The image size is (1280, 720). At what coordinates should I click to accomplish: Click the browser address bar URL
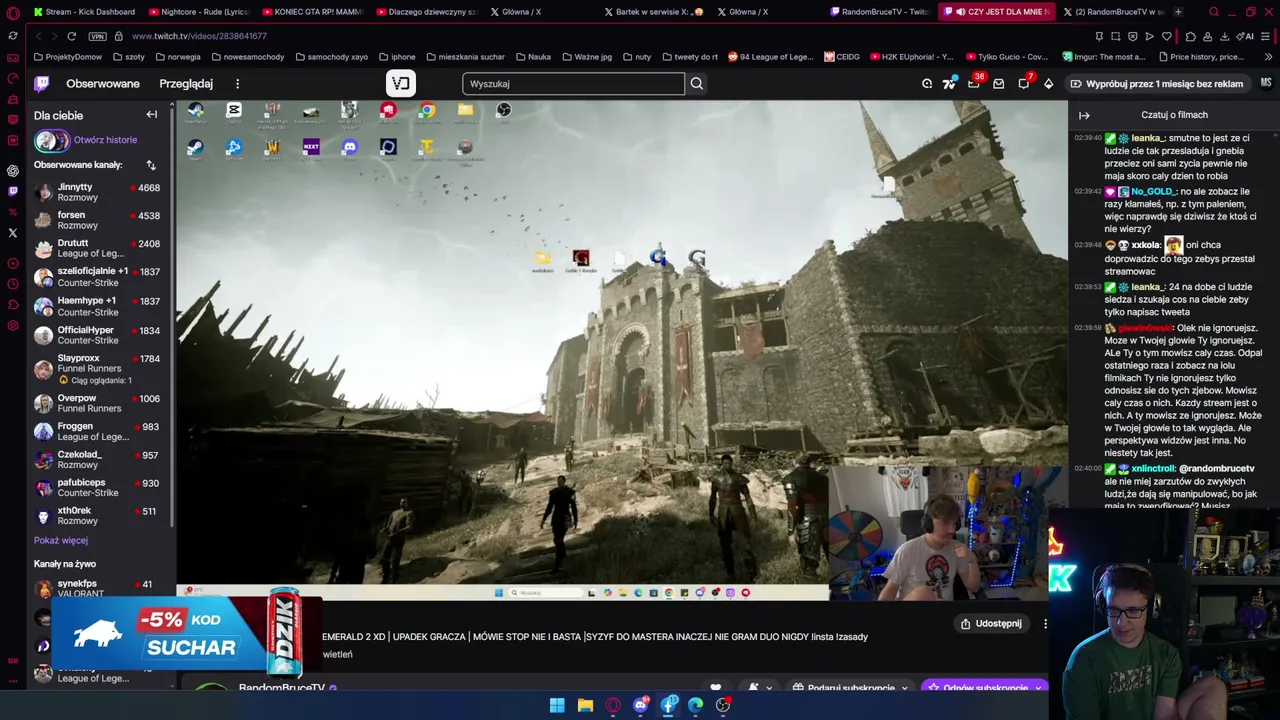(x=199, y=36)
